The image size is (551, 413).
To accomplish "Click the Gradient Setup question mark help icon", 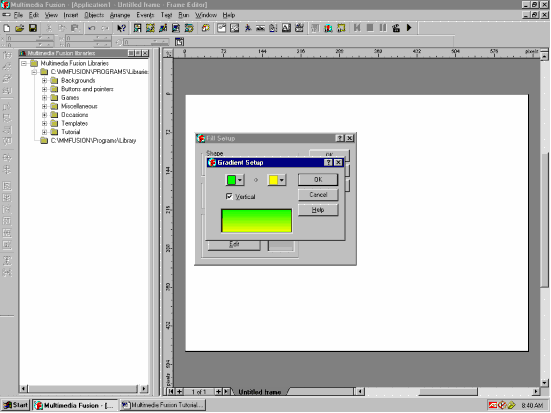I will tap(328, 162).
